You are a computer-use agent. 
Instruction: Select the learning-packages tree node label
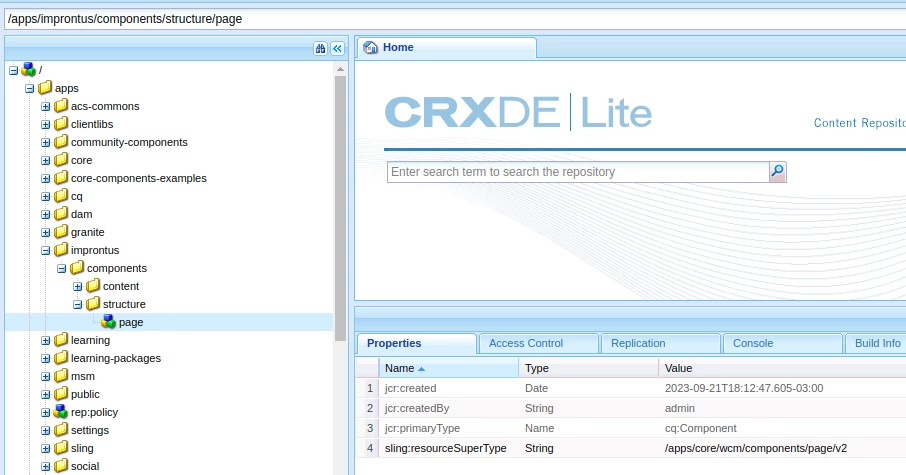pyautogui.click(x=116, y=358)
